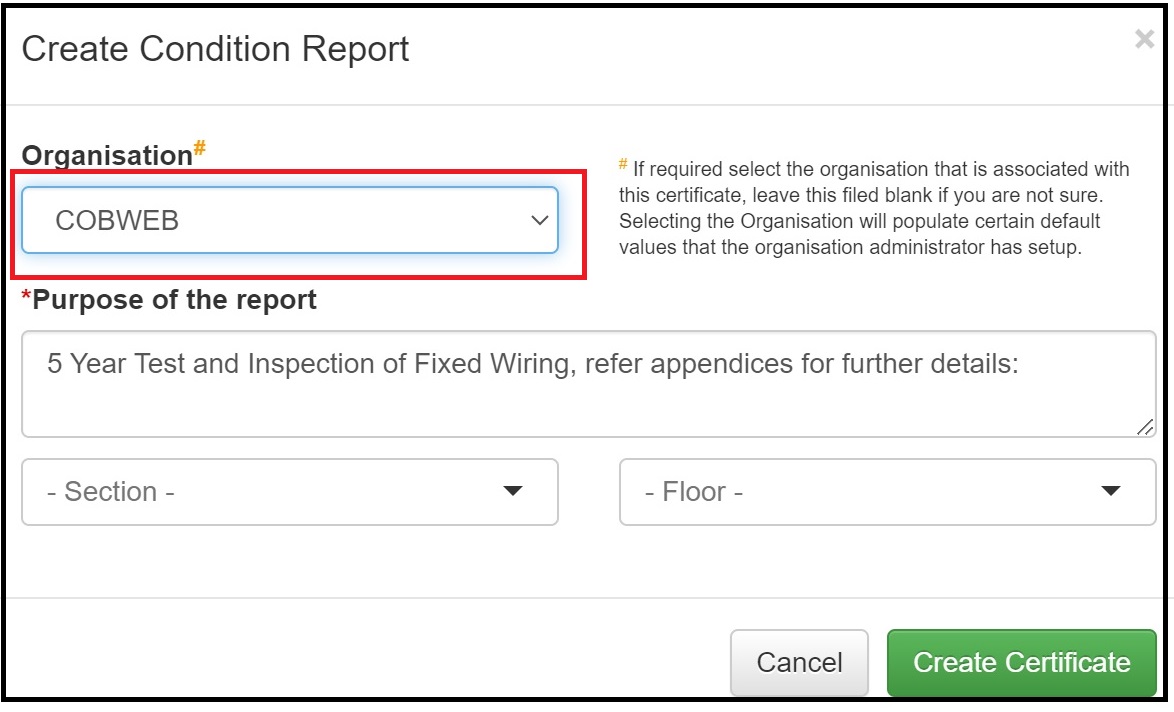Click the textarea resize grip handle

point(1143,428)
